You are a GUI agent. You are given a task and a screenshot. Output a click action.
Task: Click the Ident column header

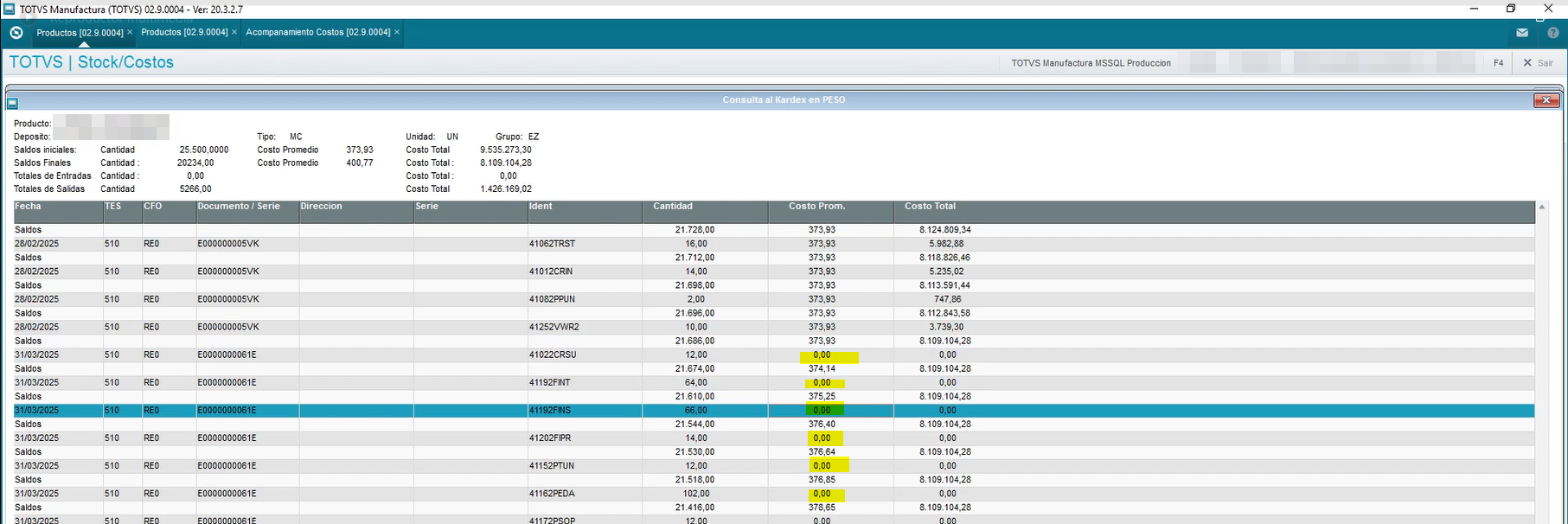pyautogui.click(x=585, y=212)
